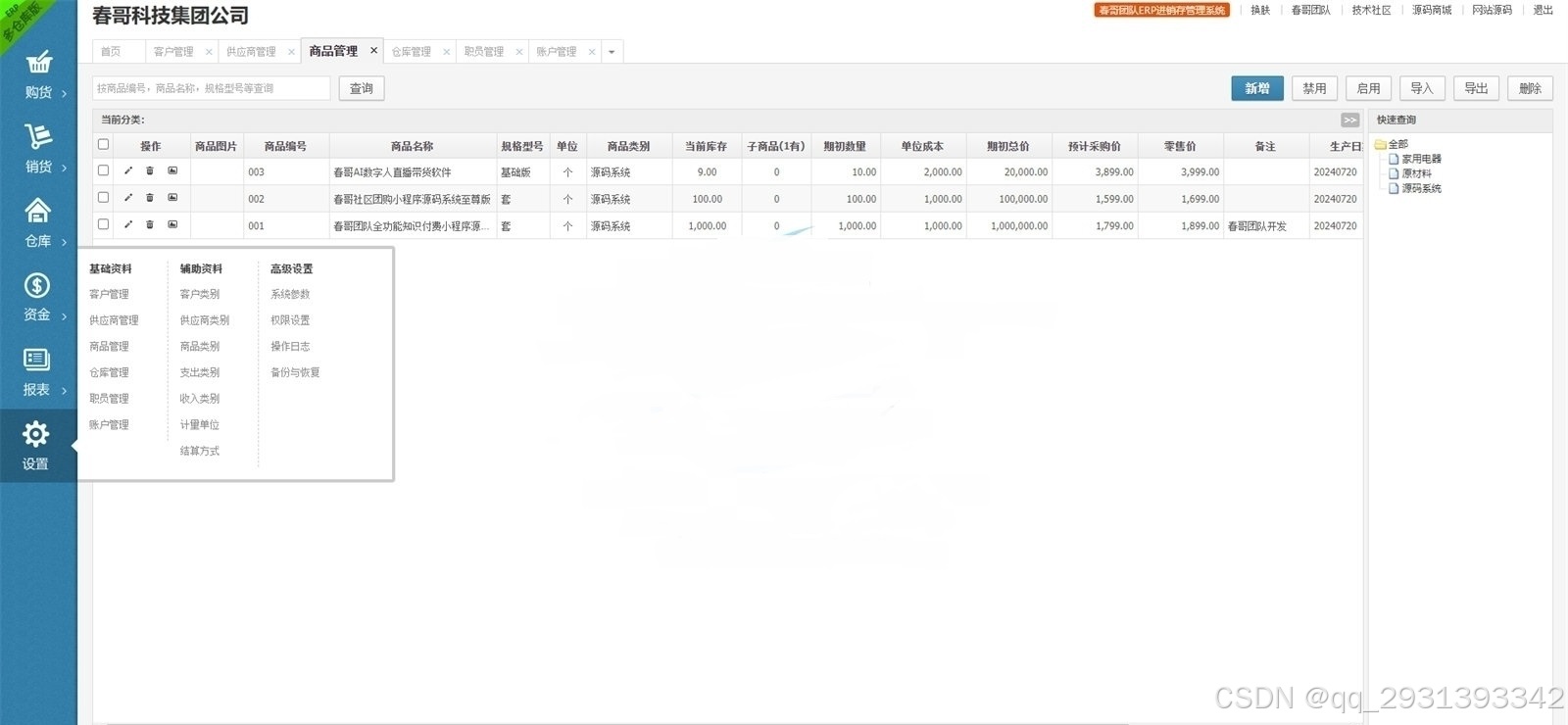Open the 销货 sales sidebar icon
Viewport: 1568px width, 725px height.
37,138
